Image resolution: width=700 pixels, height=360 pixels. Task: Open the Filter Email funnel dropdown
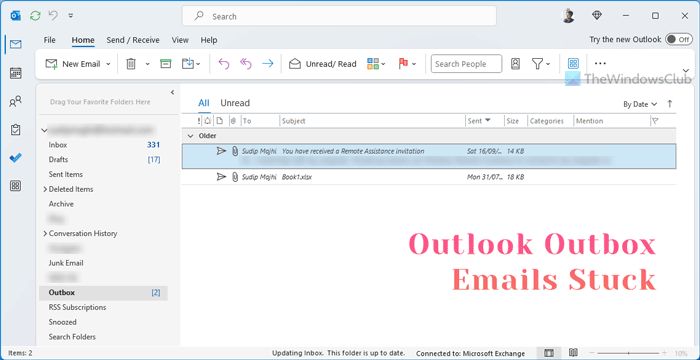541,64
